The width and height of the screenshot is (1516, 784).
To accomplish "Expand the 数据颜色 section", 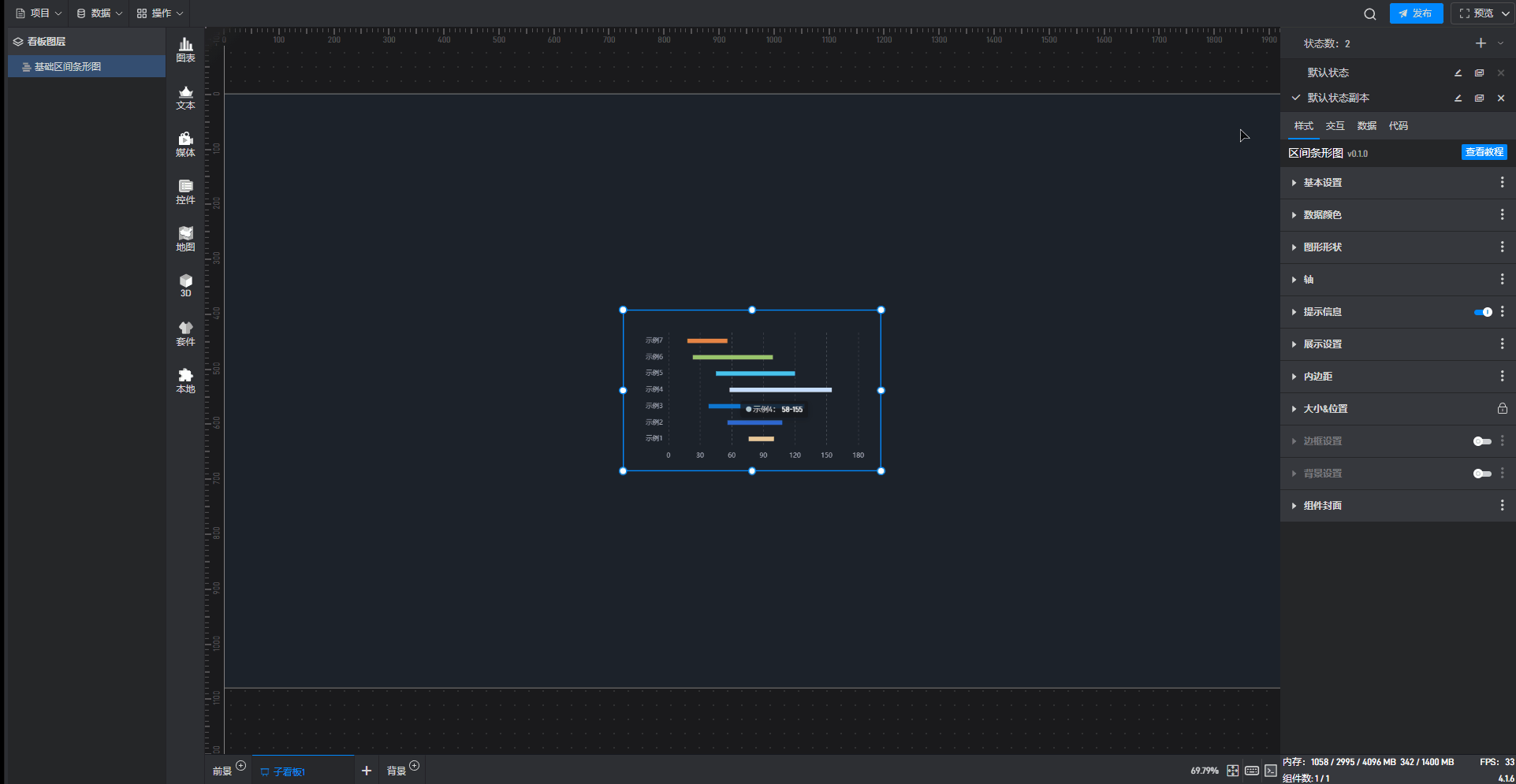I will pos(1322,215).
